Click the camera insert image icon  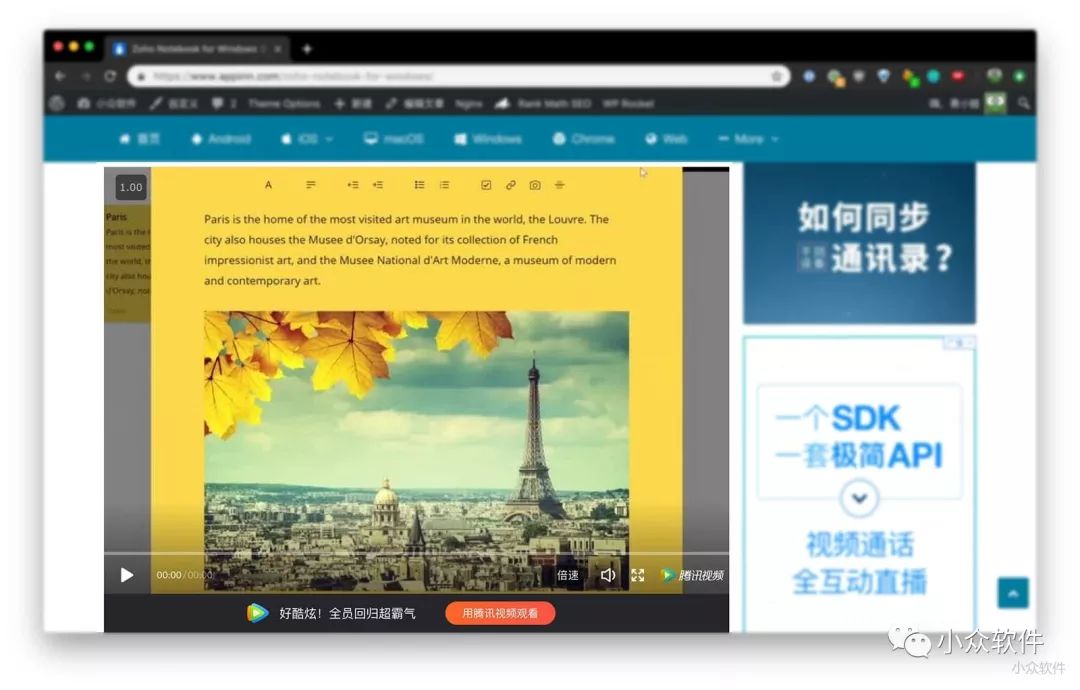click(534, 184)
